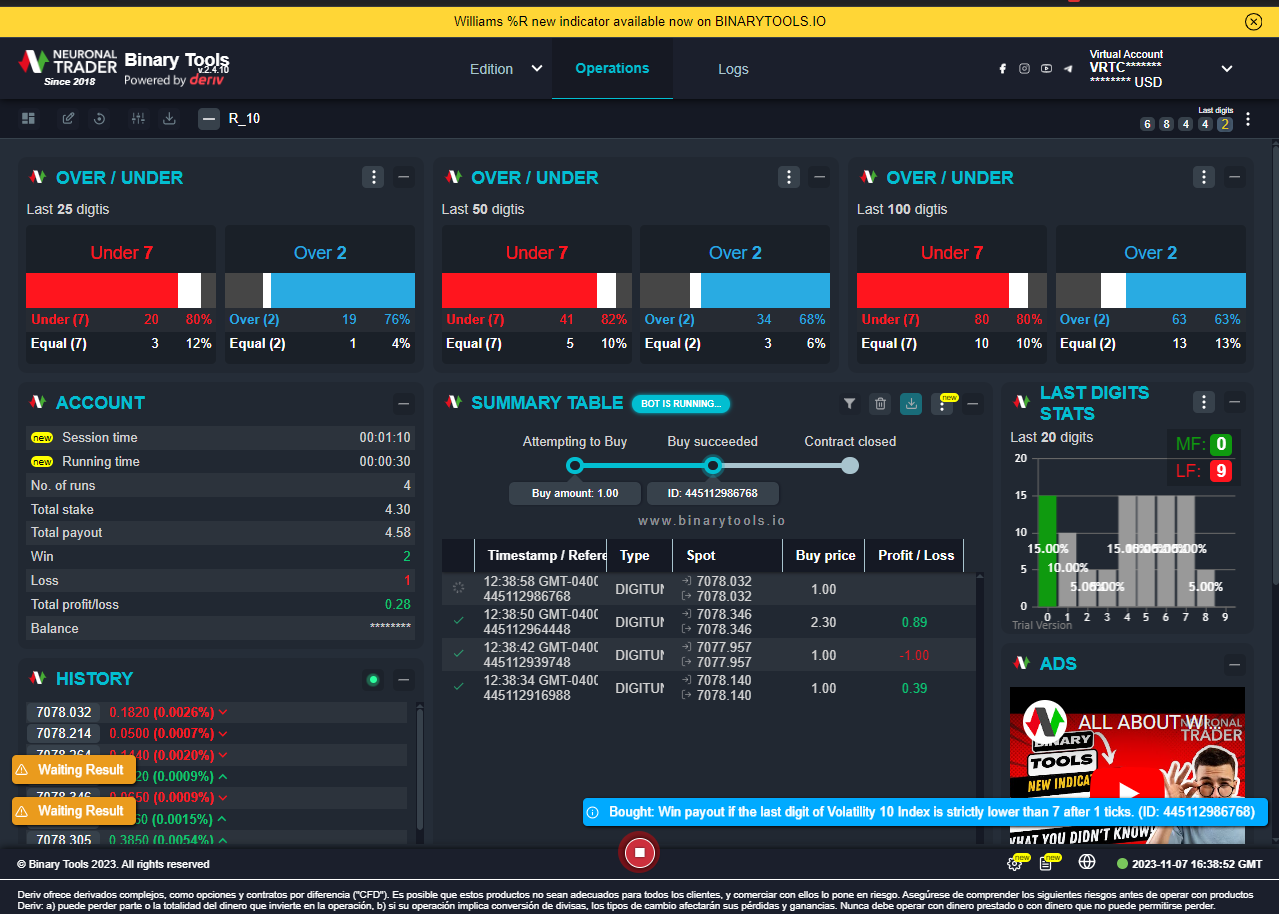Screen dimensions: 1279x914
Task: Click the stop bot button
Action: [x=640, y=852]
